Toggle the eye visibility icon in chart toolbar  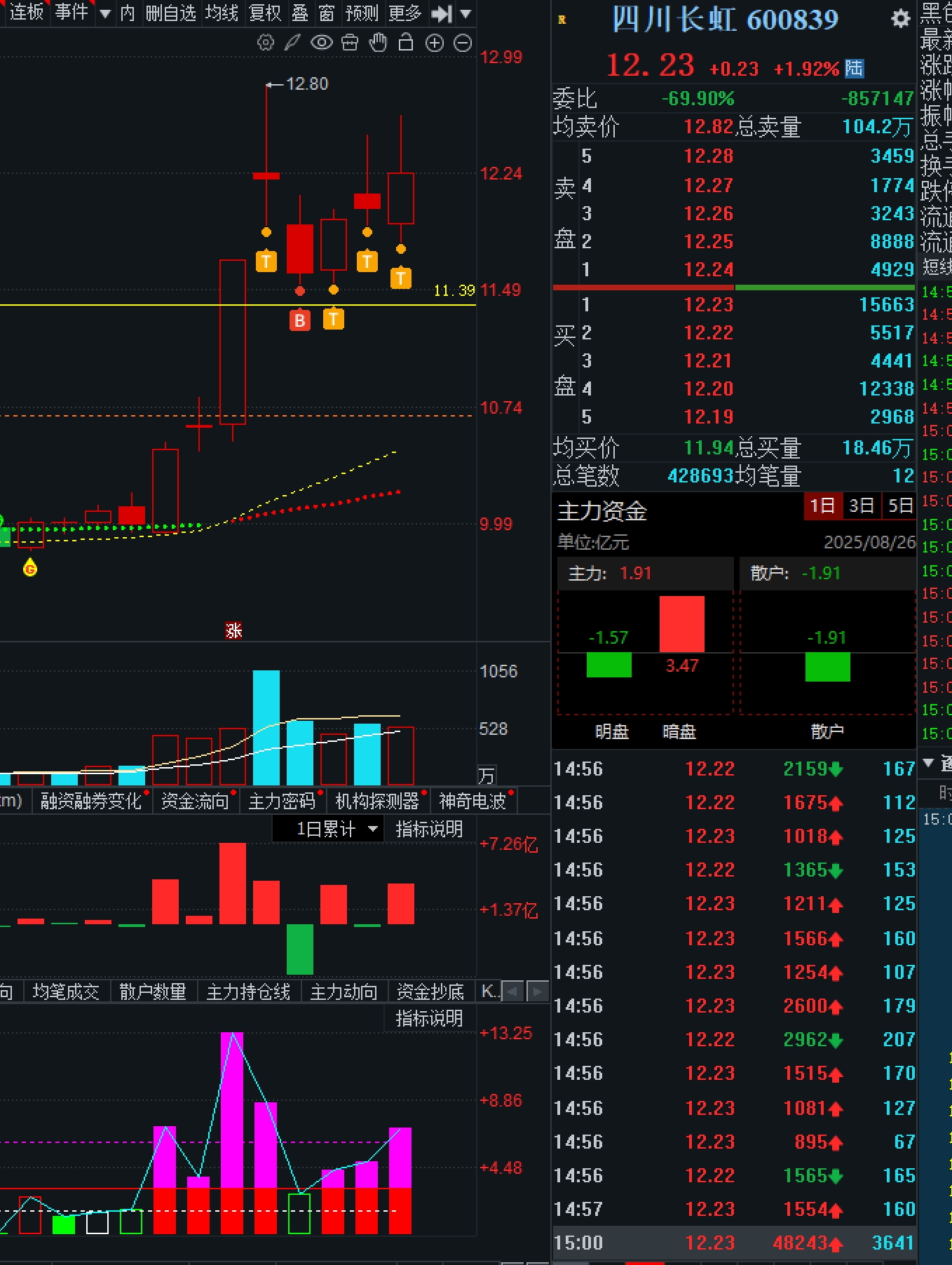321,43
